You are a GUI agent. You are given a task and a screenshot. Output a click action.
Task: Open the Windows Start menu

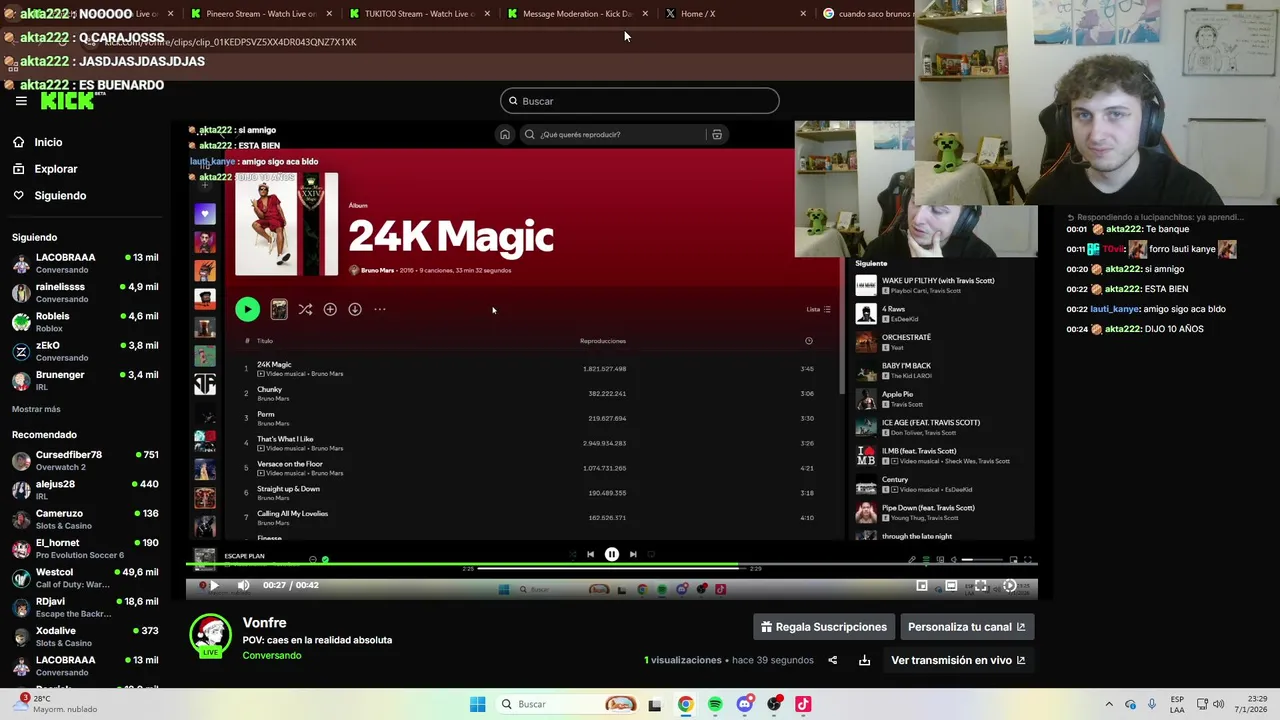tap(478, 704)
